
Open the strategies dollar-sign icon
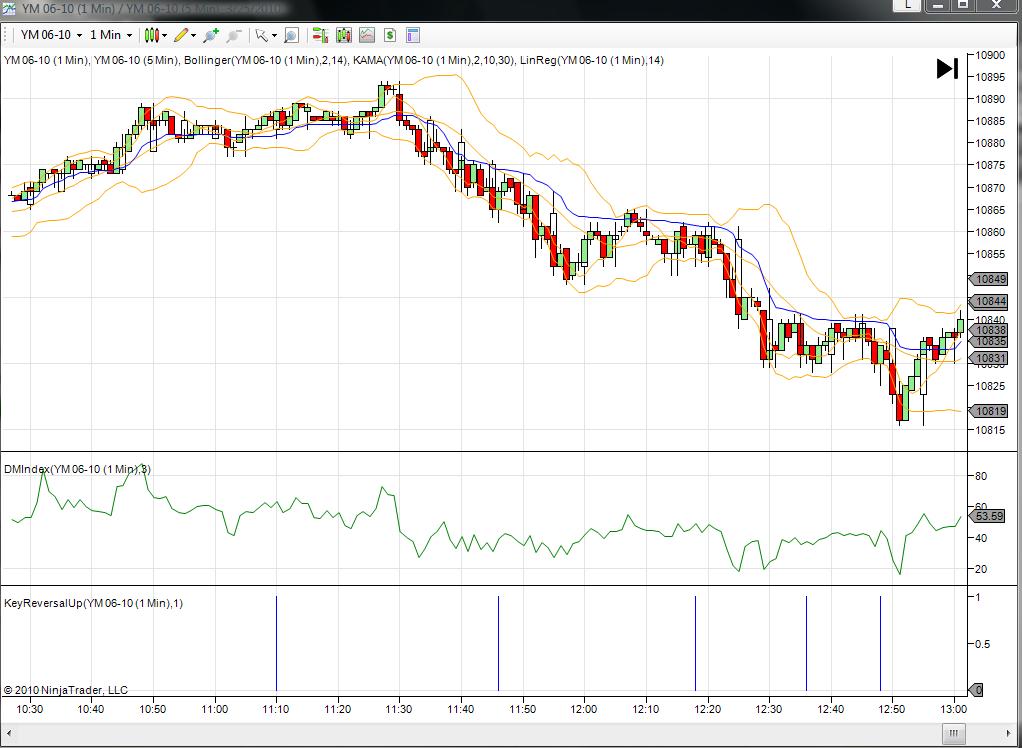389,35
